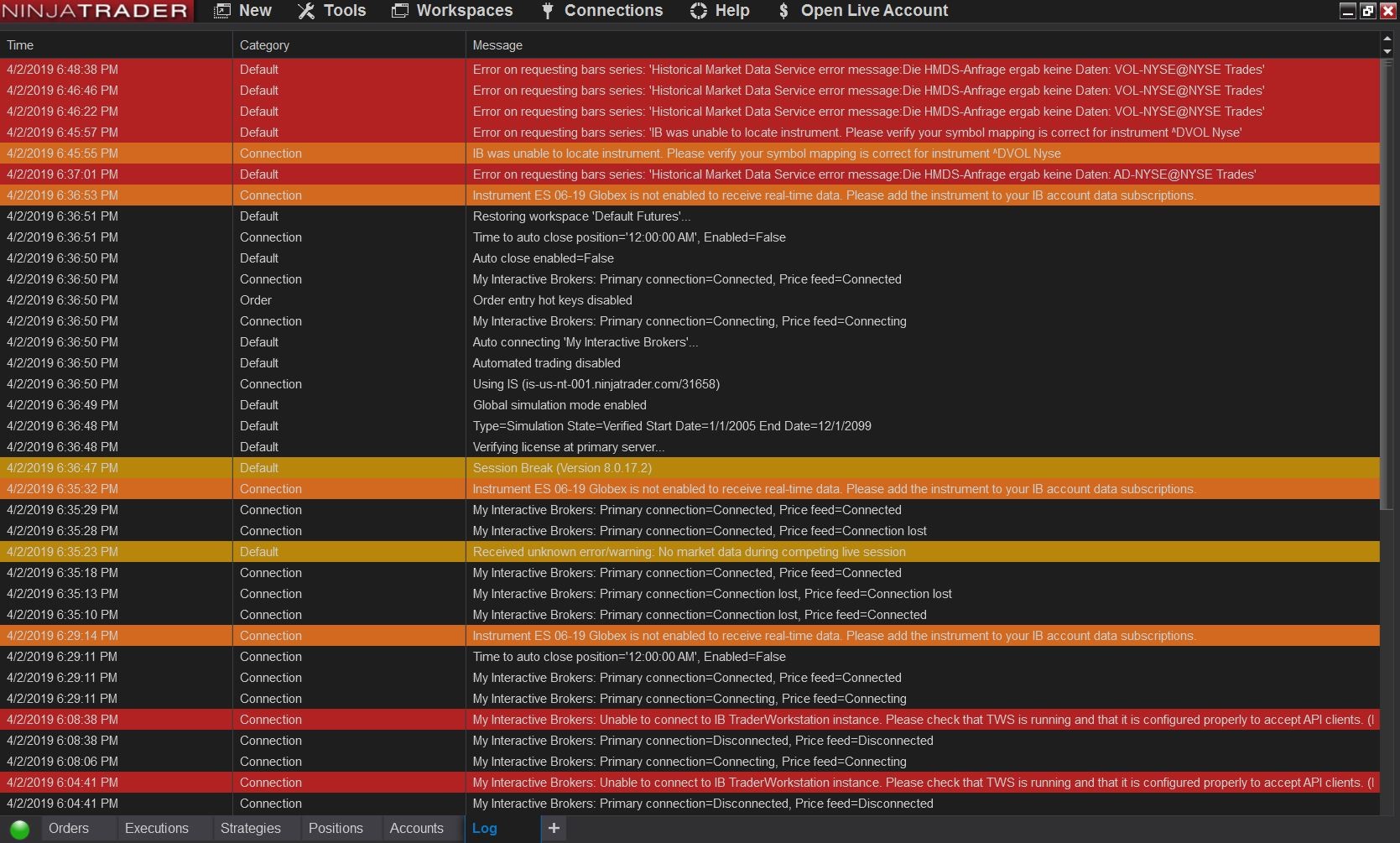Viewport: 1400px width, 843px height.
Task: Select the 6:35:32 PM ES 06-19 warning
Action: [690, 489]
